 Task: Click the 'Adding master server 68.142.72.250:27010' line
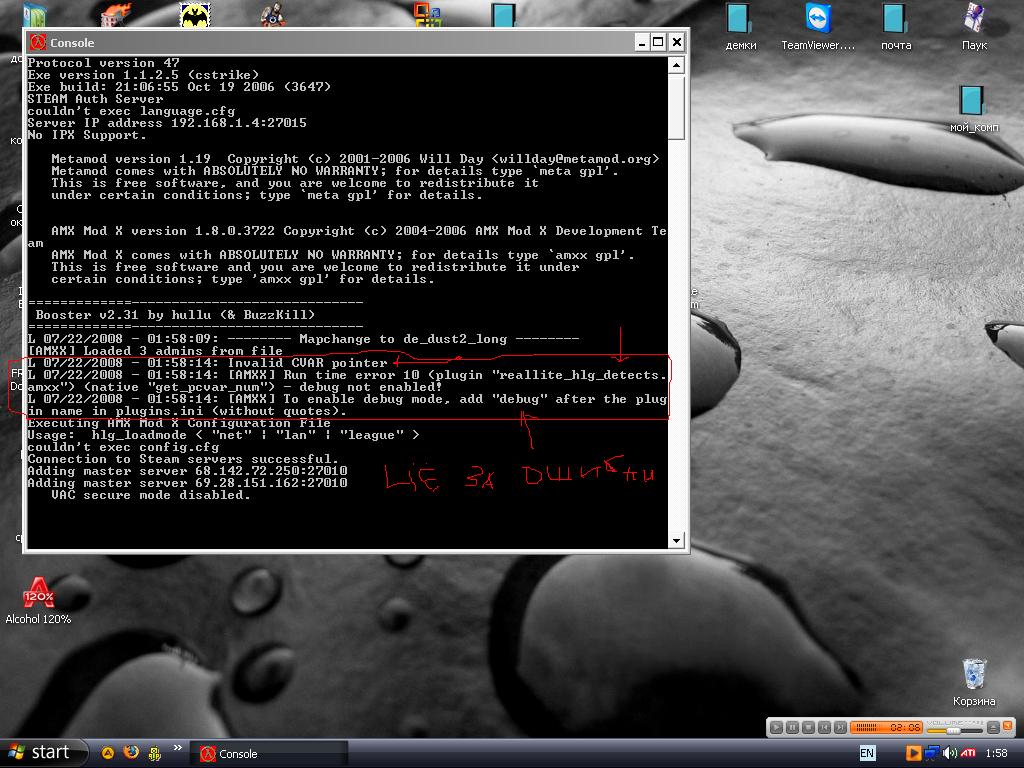pos(187,471)
